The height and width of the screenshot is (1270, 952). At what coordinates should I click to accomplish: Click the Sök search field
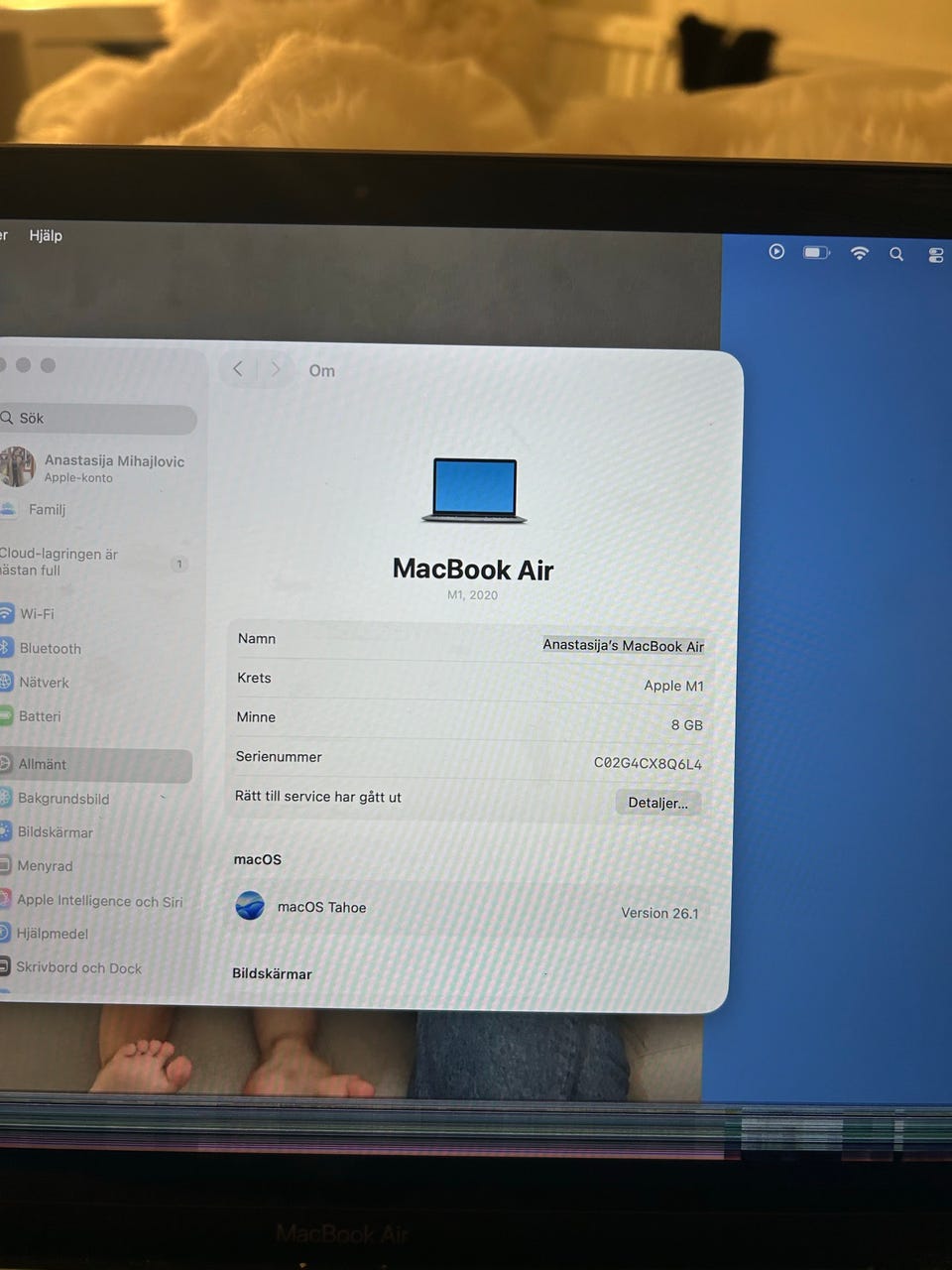[x=99, y=419]
